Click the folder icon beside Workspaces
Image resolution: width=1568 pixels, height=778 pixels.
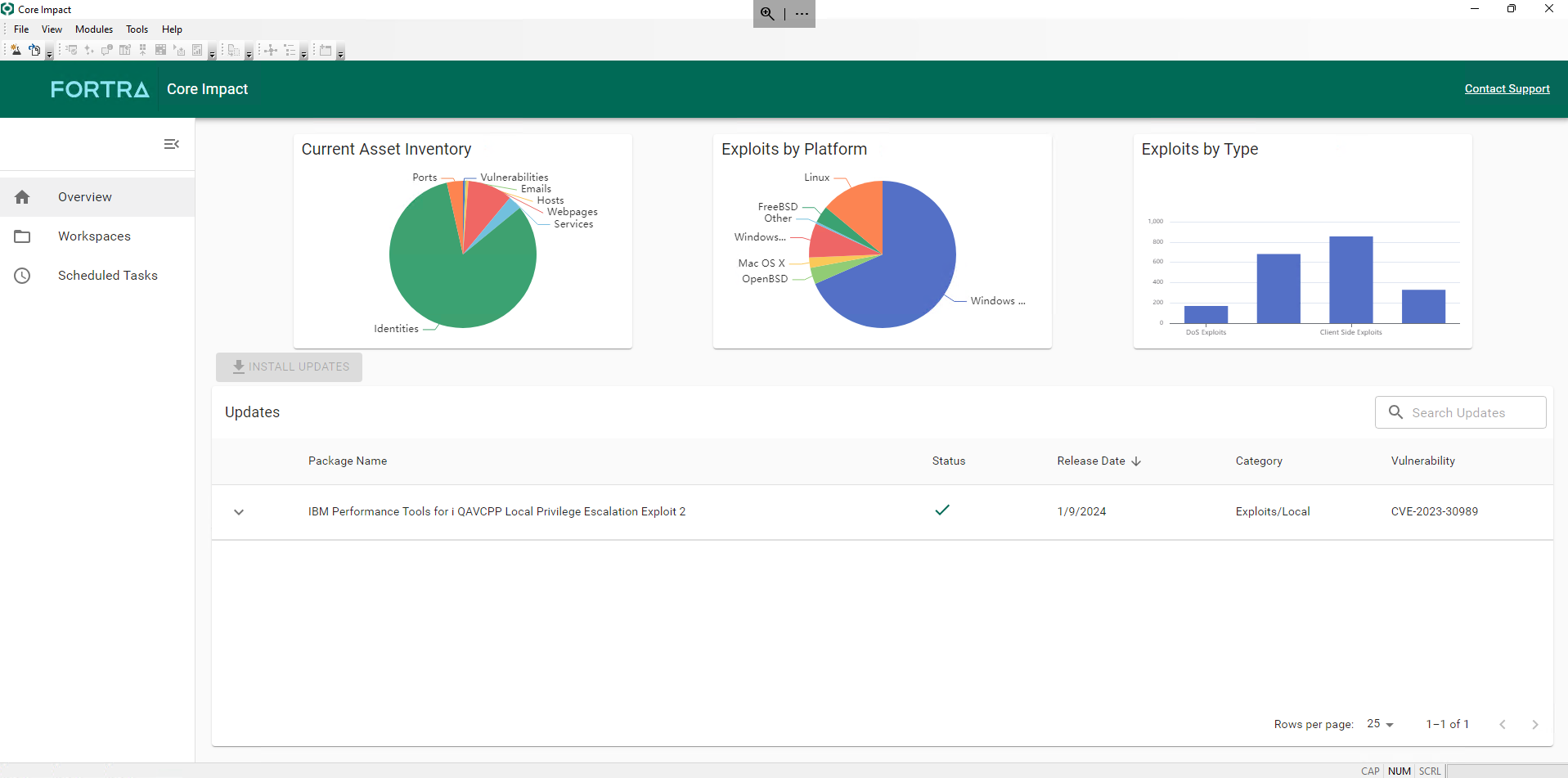[22, 236]
